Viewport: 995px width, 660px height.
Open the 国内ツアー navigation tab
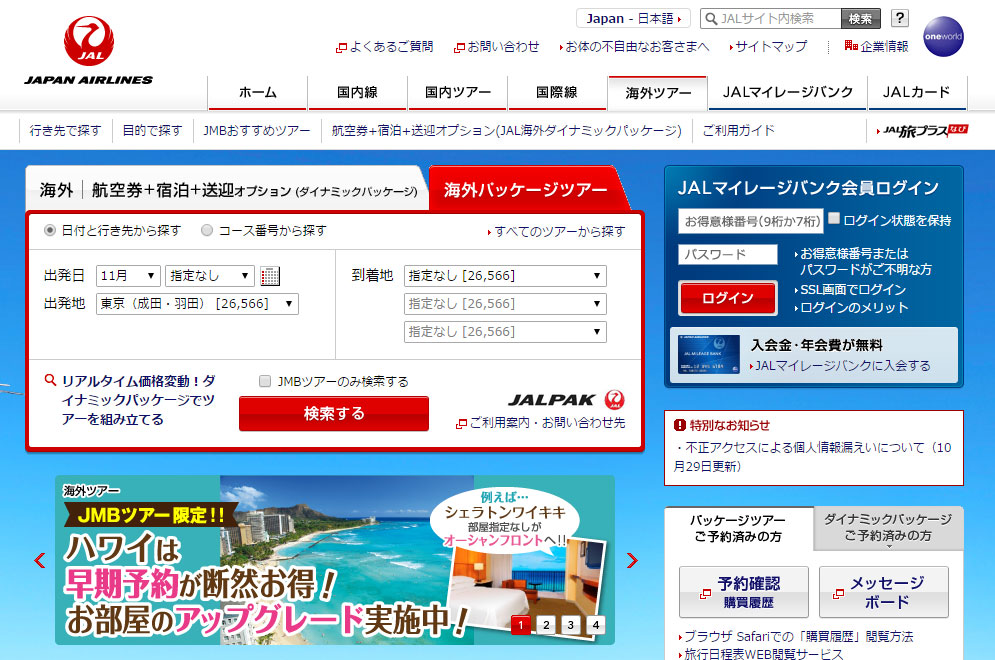pos(458,93)
